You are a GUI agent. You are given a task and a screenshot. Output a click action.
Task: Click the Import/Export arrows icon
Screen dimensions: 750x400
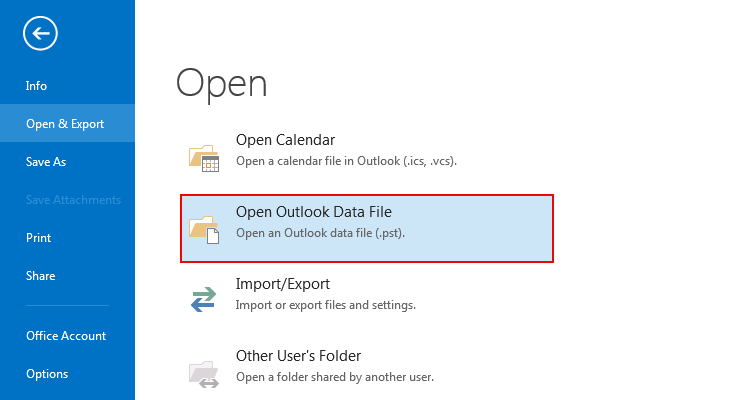pyautogui.click(x=204, y=299)
